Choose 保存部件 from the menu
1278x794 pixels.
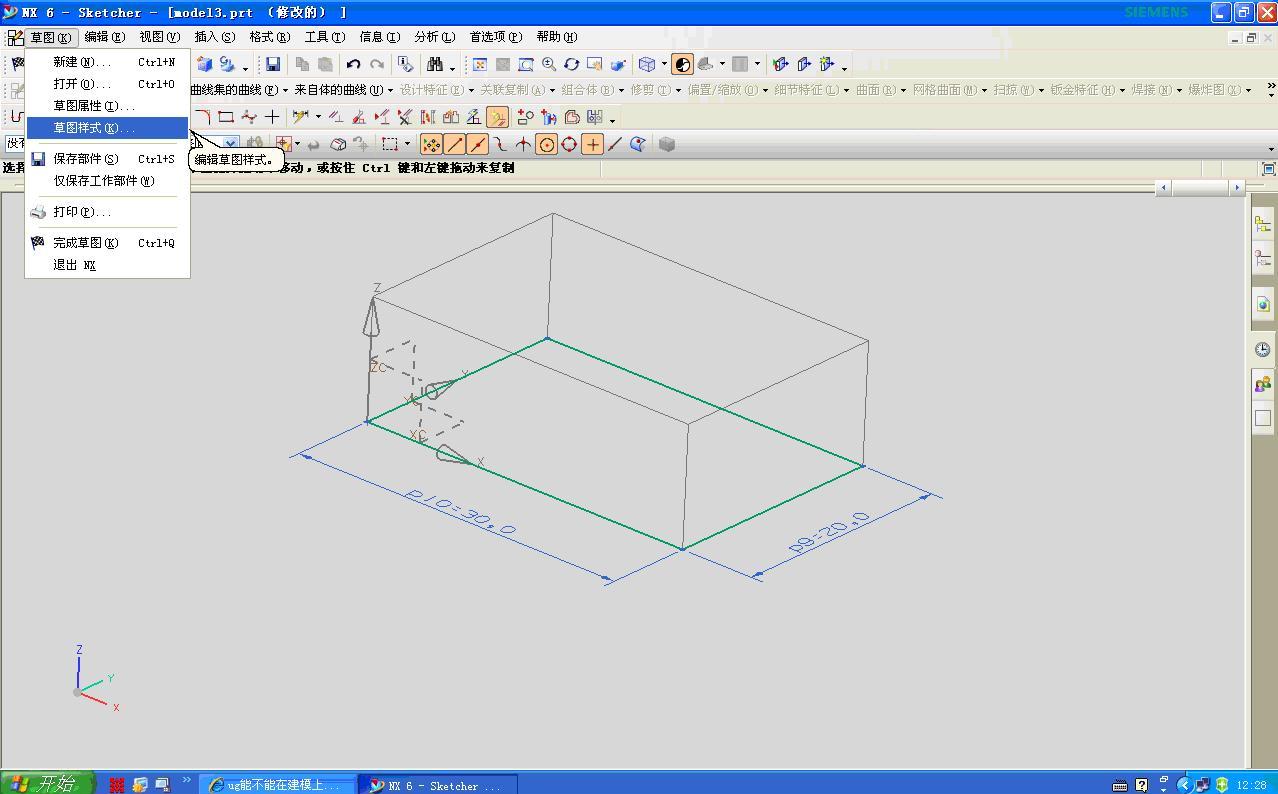click(x=107, y=159)
